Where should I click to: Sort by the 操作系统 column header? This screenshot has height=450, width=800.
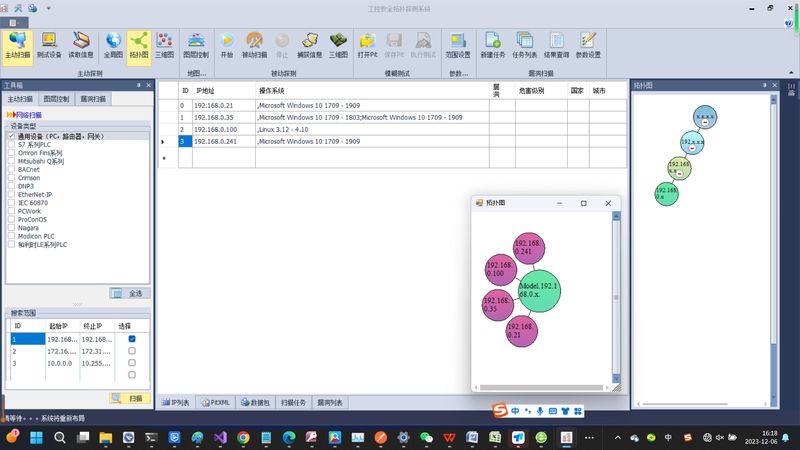click(x=372, y=91)
